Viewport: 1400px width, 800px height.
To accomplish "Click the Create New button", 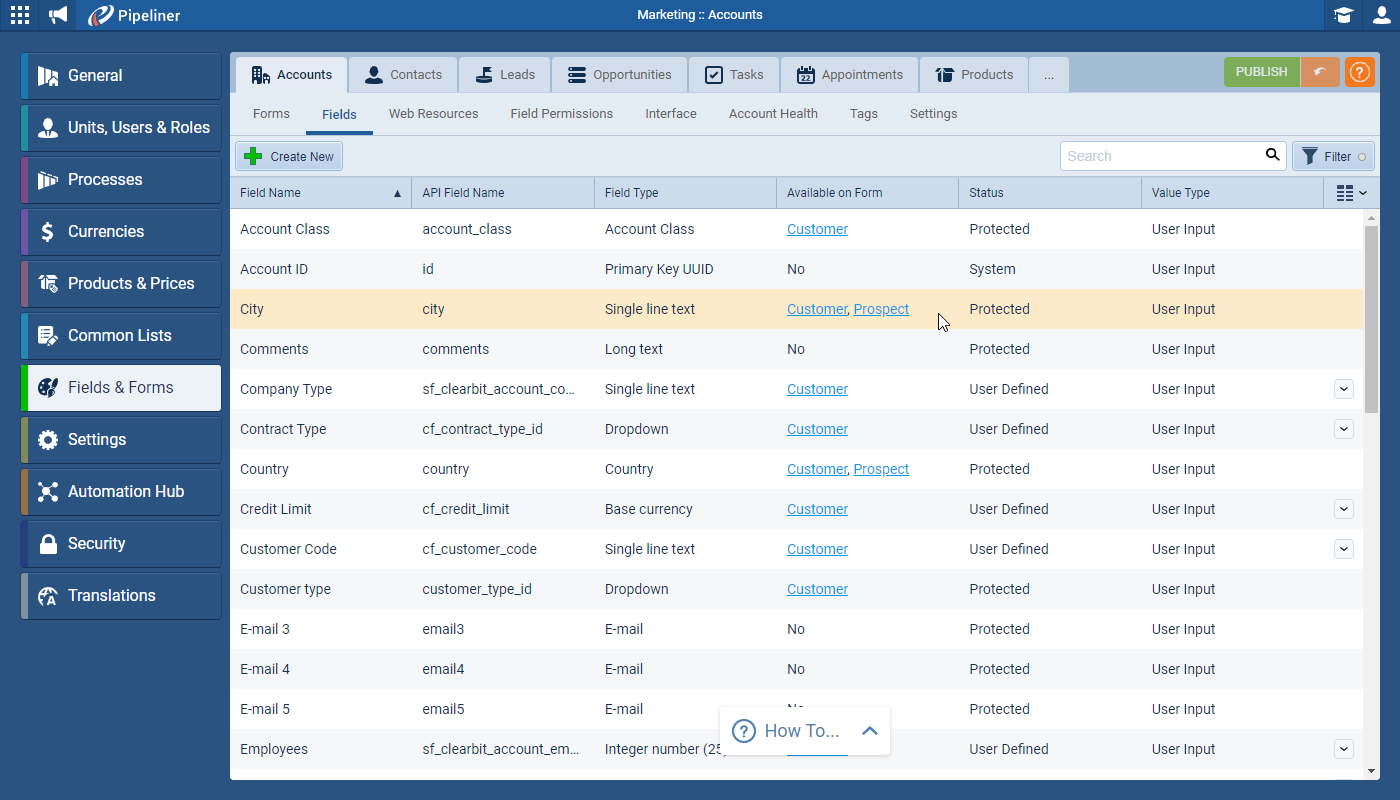I will (x=289, y=156).
